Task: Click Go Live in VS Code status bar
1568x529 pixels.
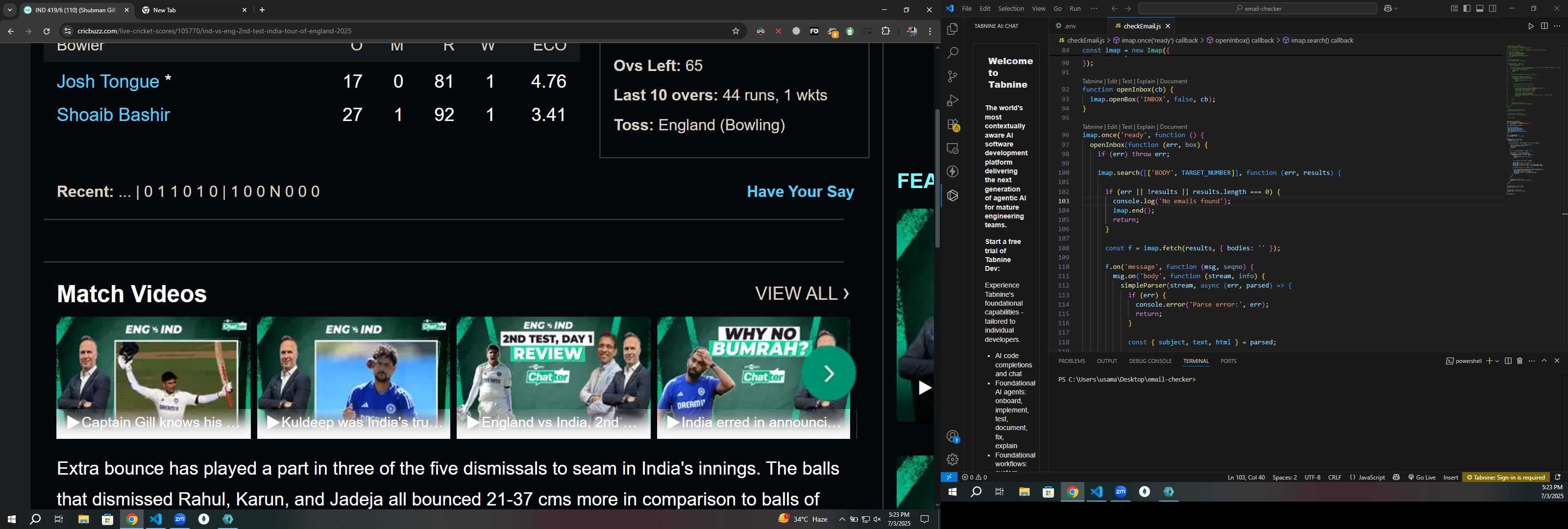Action: pyautogui.click(x=1421, y=477)
